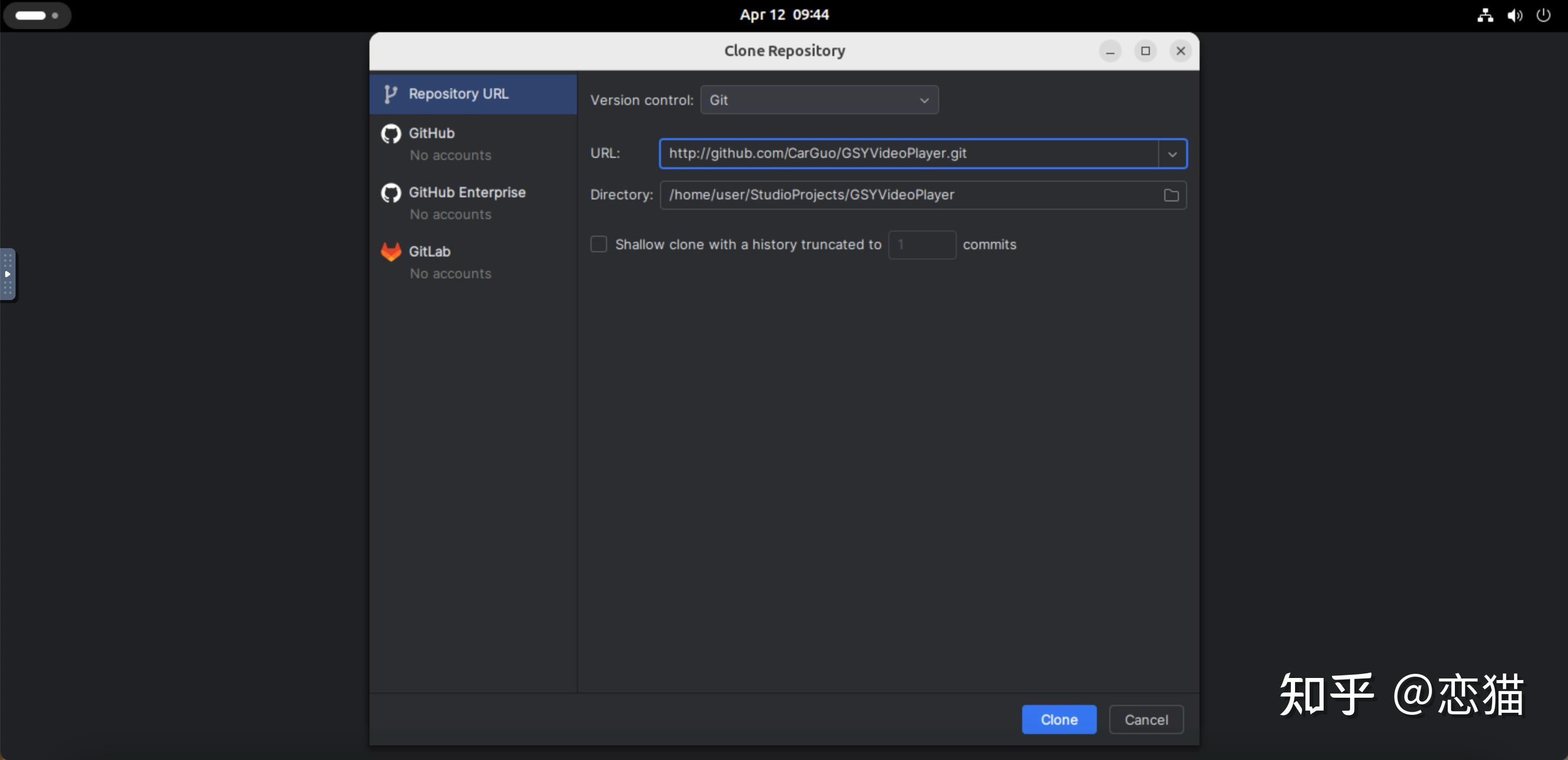The width and height of the screenshot is (1568, 760).
Task: Open the network status tray icon
Action: (x=1484, y=15)
